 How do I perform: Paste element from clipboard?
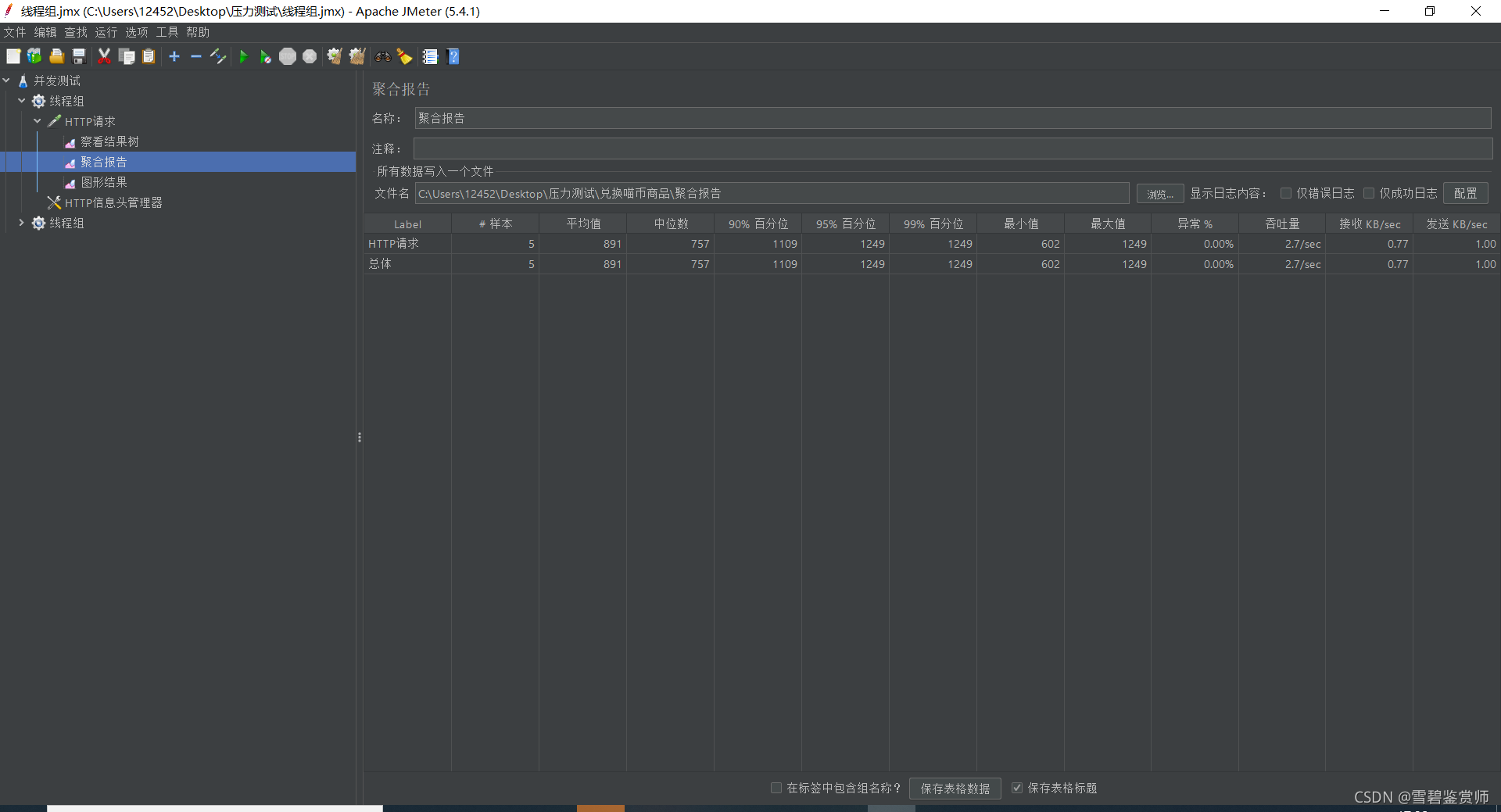pos(149,56)
